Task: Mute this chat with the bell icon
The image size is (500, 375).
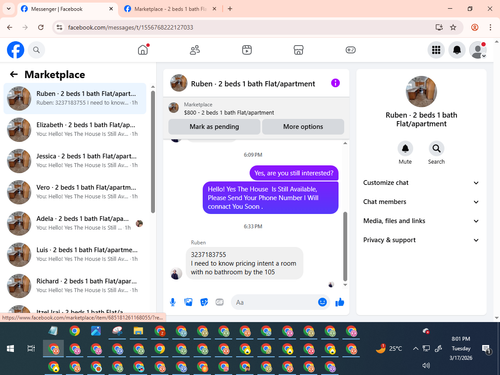Action: 405,149
